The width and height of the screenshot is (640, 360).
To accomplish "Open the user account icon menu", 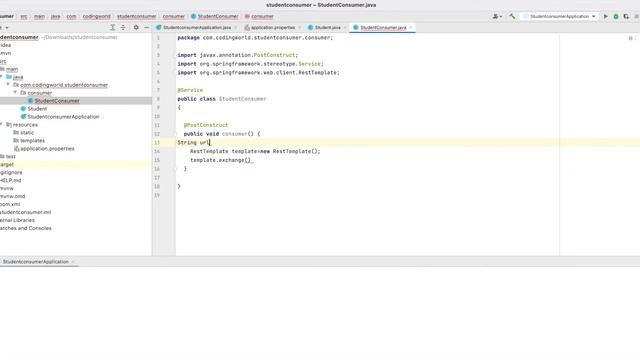I will 497,16.
